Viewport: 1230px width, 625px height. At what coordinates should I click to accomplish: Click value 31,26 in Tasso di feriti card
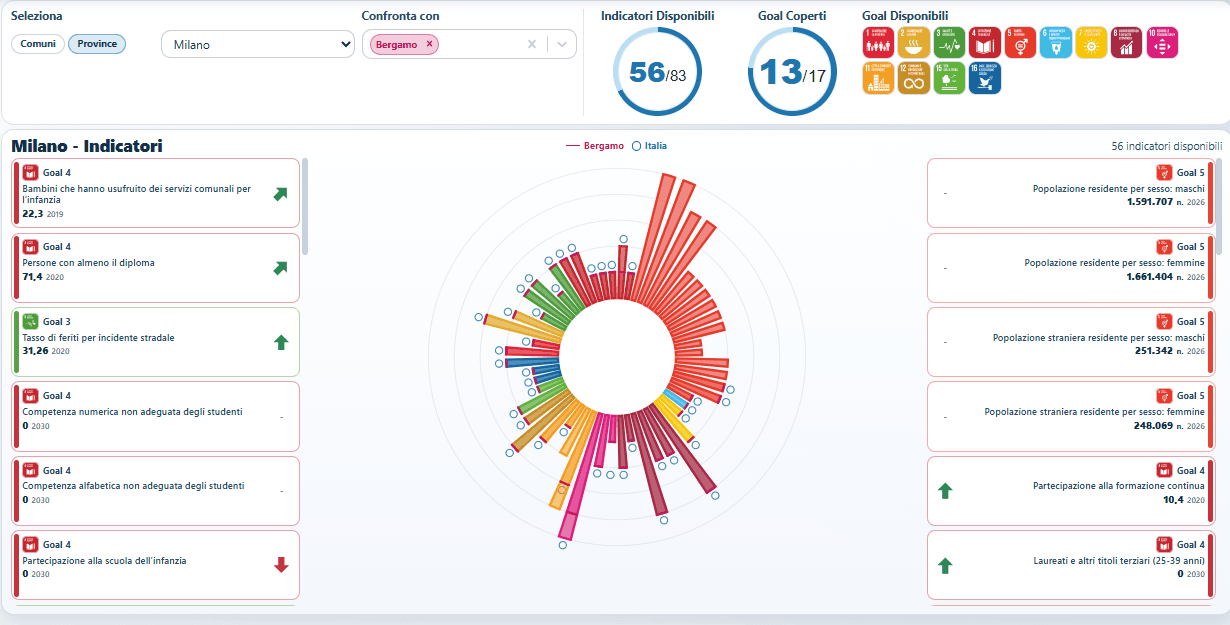35,351
